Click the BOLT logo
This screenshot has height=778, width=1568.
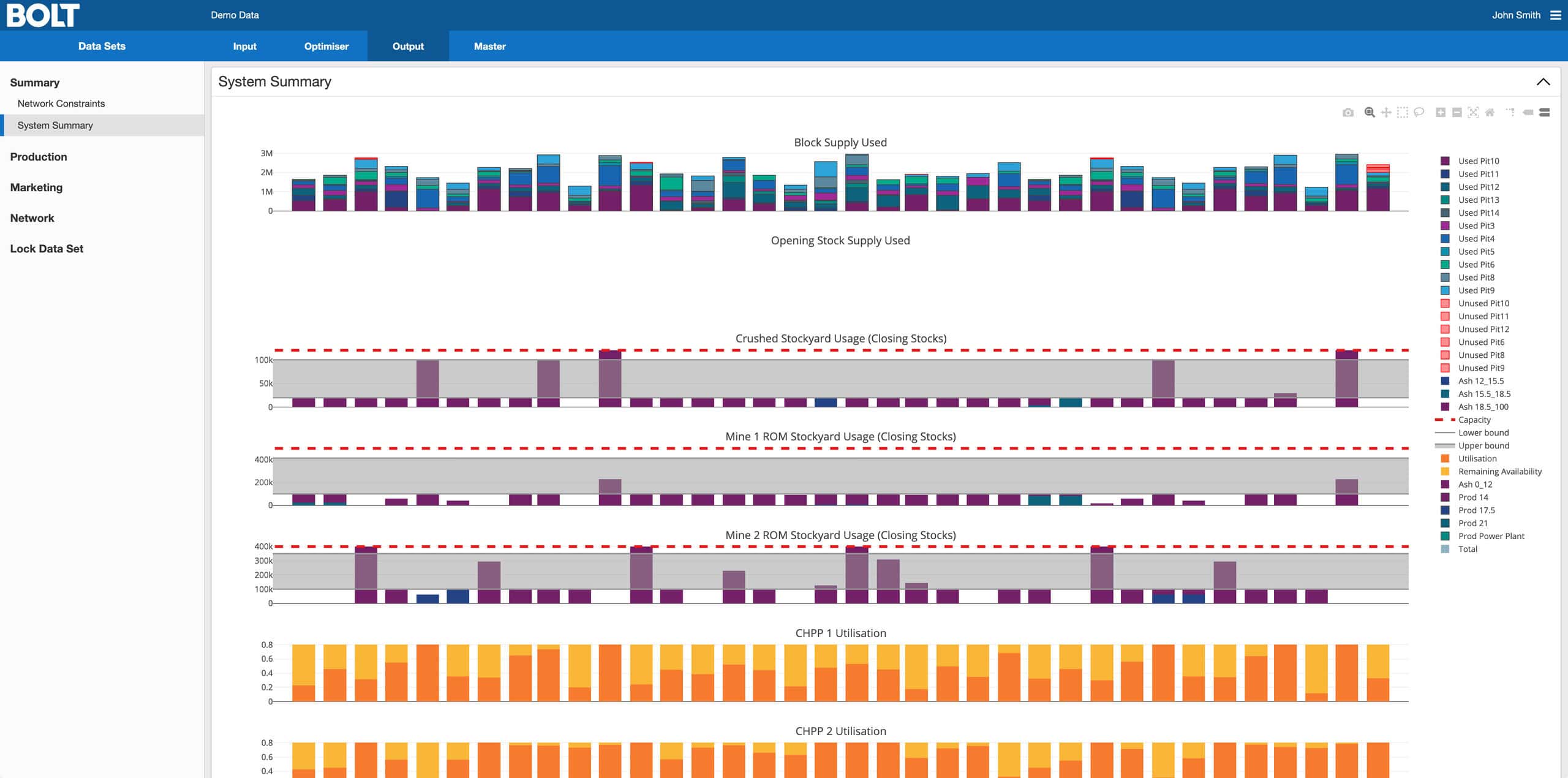43,15
